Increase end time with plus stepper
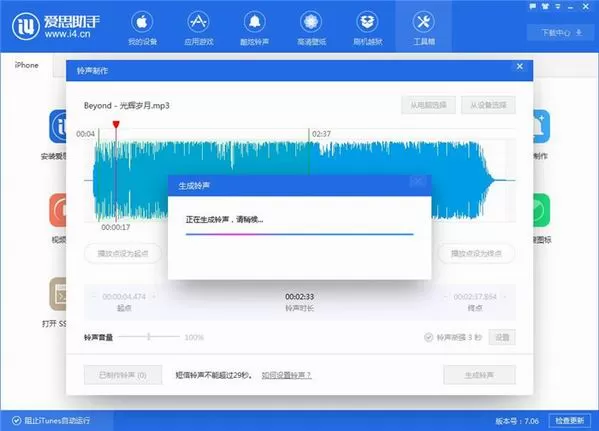 click(505, 297)
